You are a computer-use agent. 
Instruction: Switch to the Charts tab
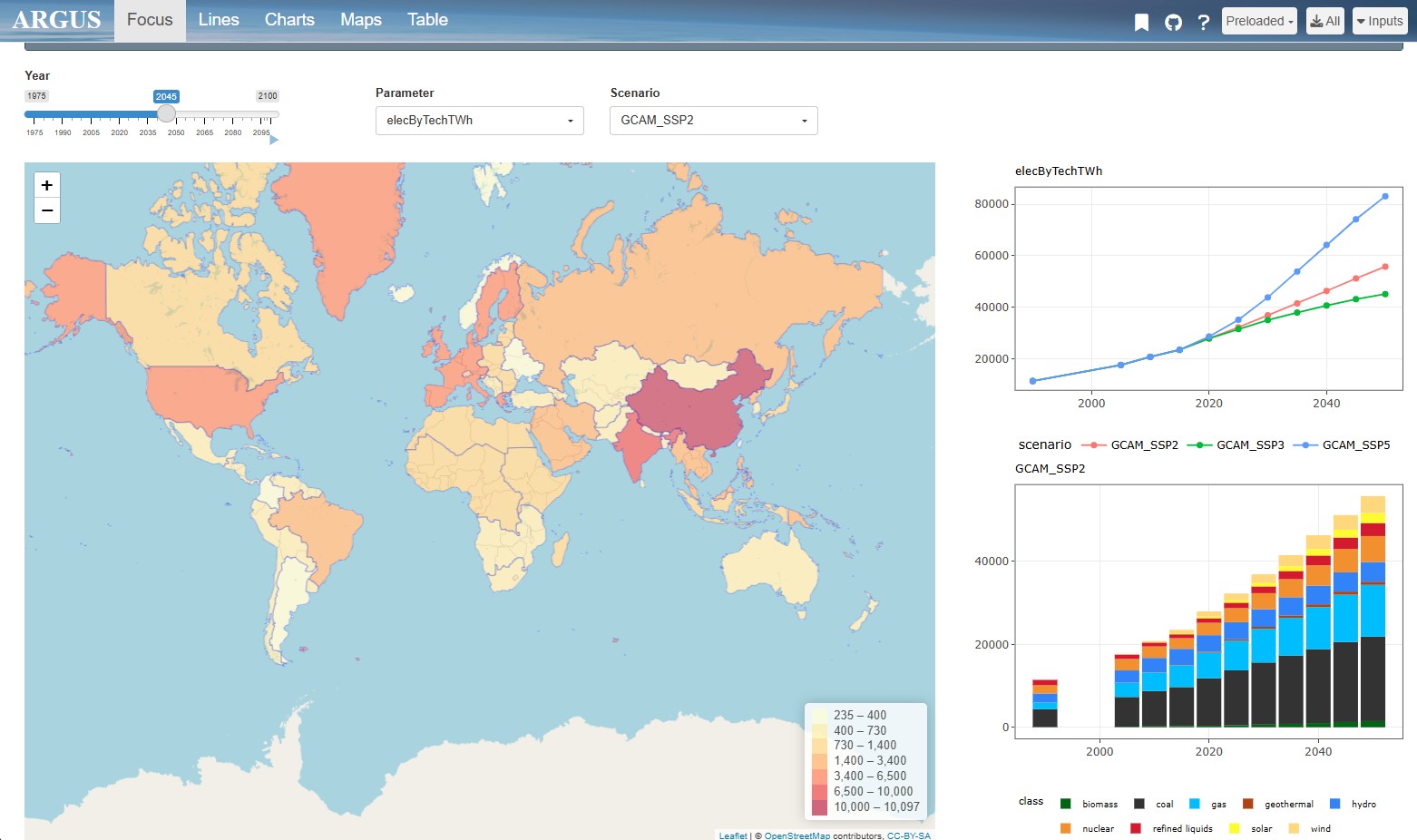(x=289, y=20)
